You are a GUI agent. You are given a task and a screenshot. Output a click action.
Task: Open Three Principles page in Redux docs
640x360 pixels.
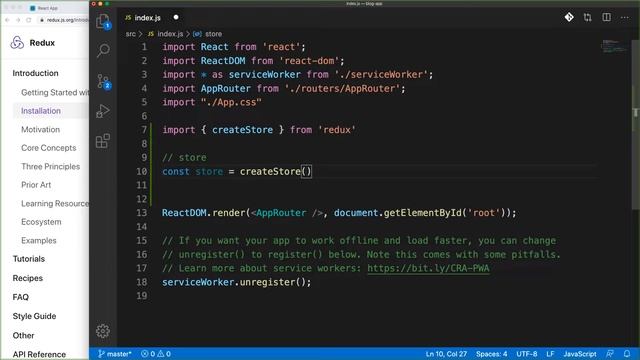[x=51, y=167]
